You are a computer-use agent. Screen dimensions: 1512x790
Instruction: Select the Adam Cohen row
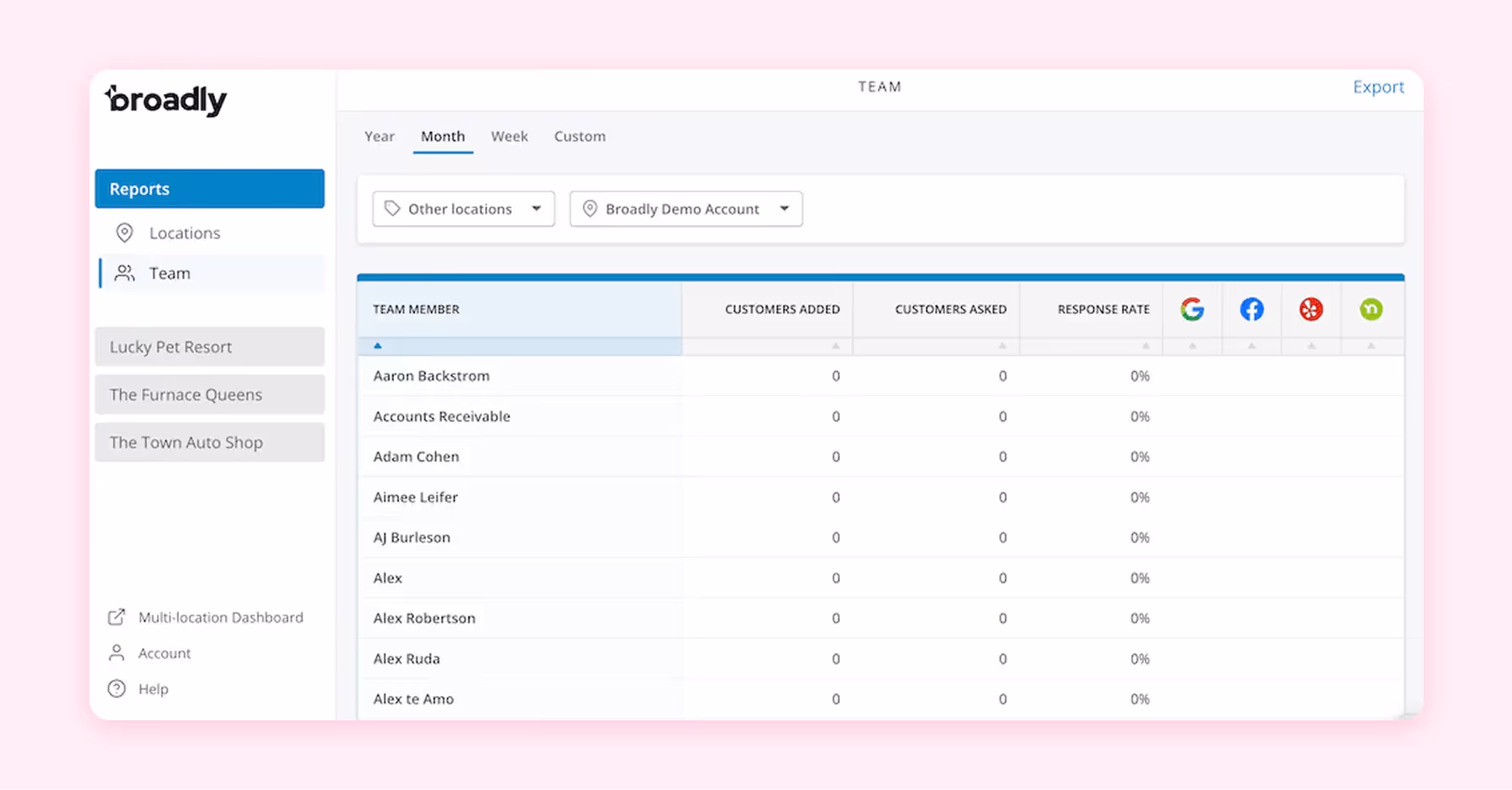pyautogui.click(x=880, y=457)
